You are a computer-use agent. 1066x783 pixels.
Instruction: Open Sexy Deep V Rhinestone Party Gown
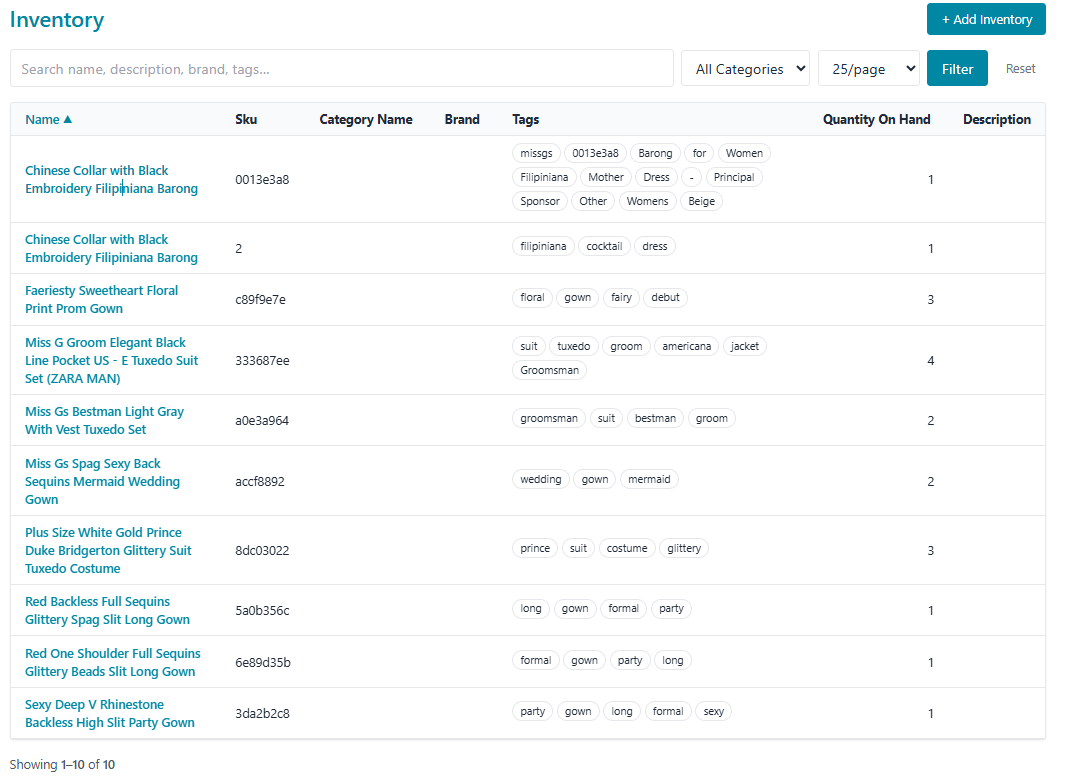click(x=109, y=713)
